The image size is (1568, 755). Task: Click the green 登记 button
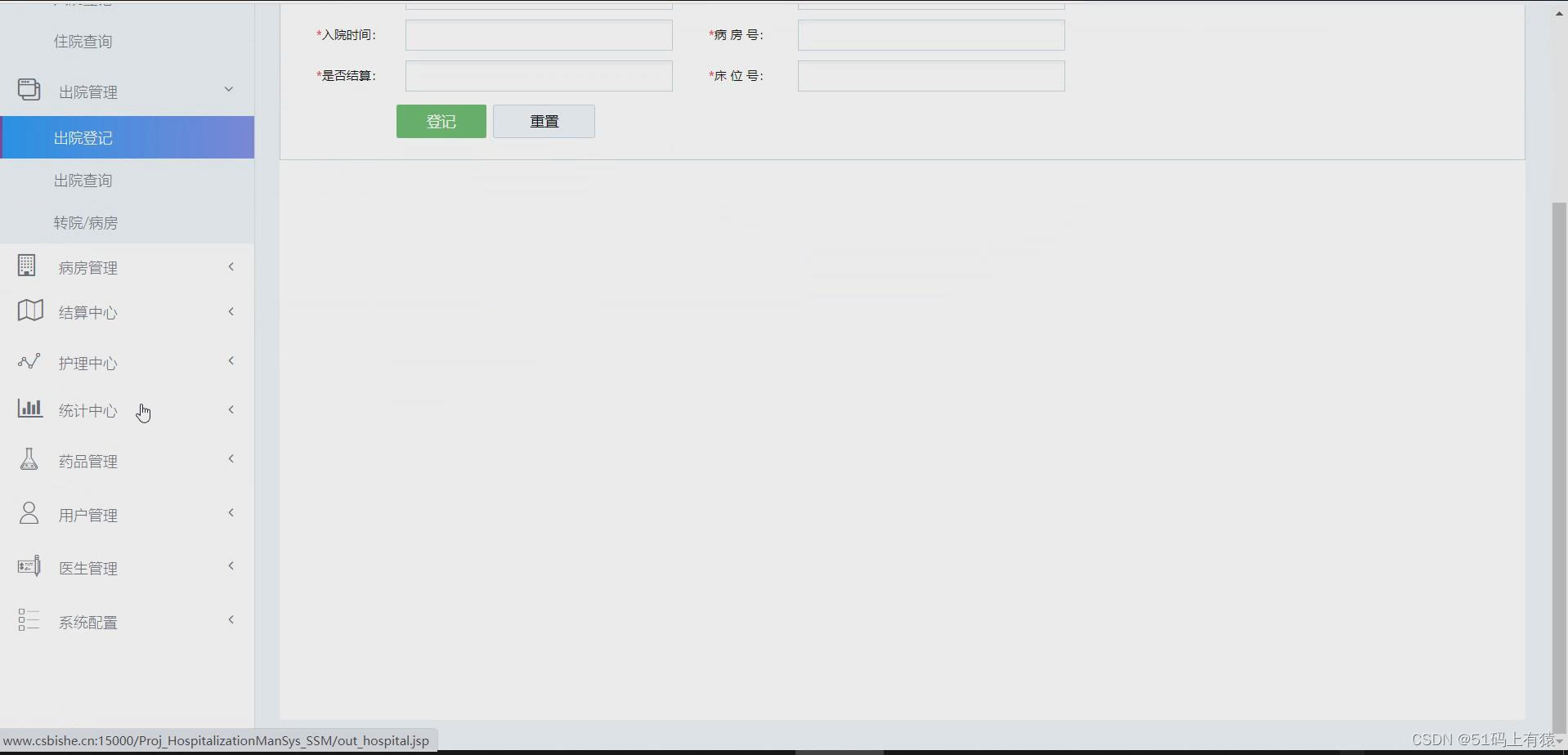coord(441,121)
